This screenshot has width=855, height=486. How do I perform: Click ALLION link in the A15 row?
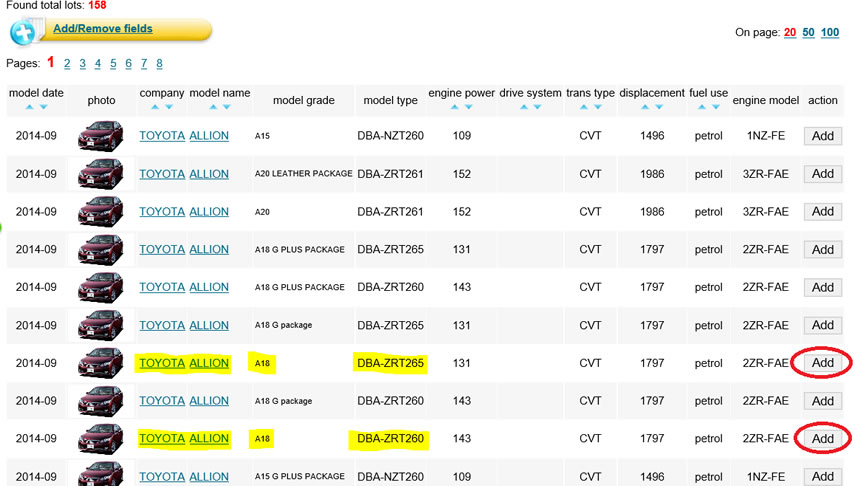click(x=209, y=136)
